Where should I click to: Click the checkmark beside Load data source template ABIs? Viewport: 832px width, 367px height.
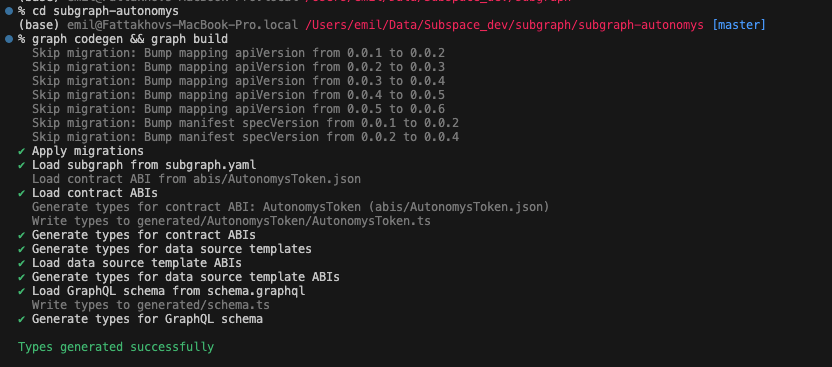click(22, 263)
